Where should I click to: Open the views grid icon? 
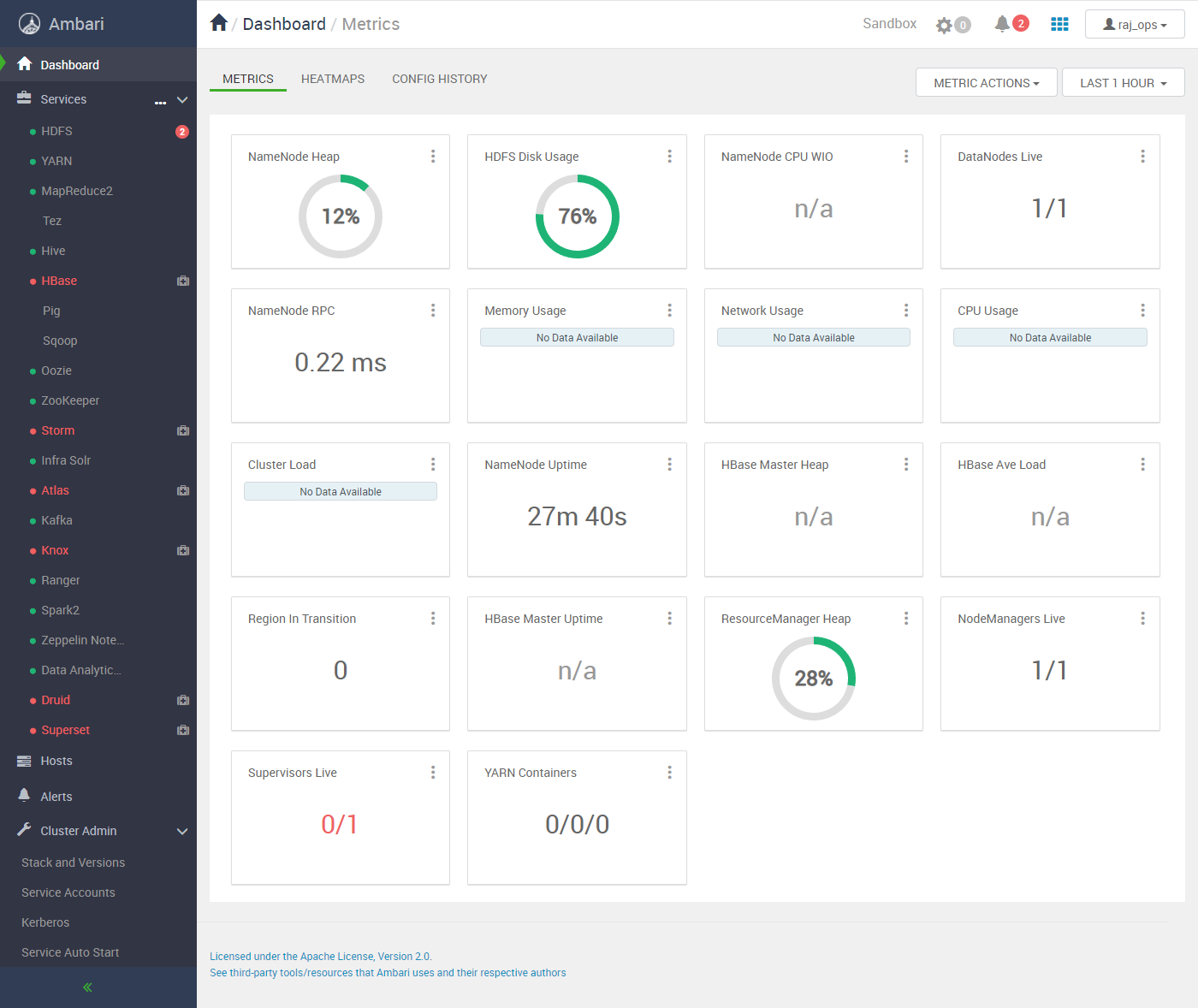(1059, 24)
